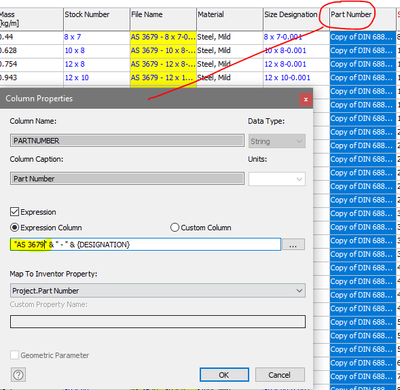Click File Name cell AS 3679 - 8 x 7-0
The height and width of the screenshot is (390, 400).
click(x=163, y=37)
